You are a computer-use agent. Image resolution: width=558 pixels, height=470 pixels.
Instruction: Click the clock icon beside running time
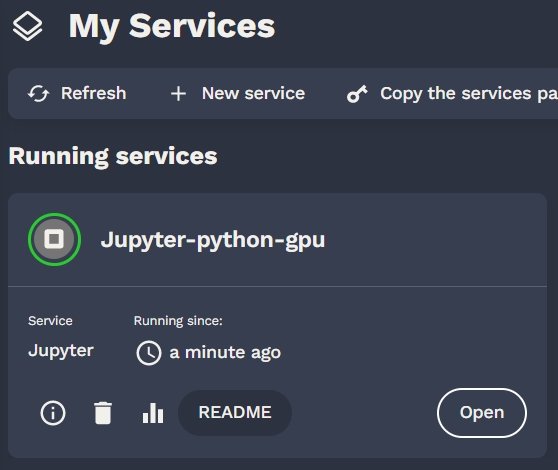point(149,353)
